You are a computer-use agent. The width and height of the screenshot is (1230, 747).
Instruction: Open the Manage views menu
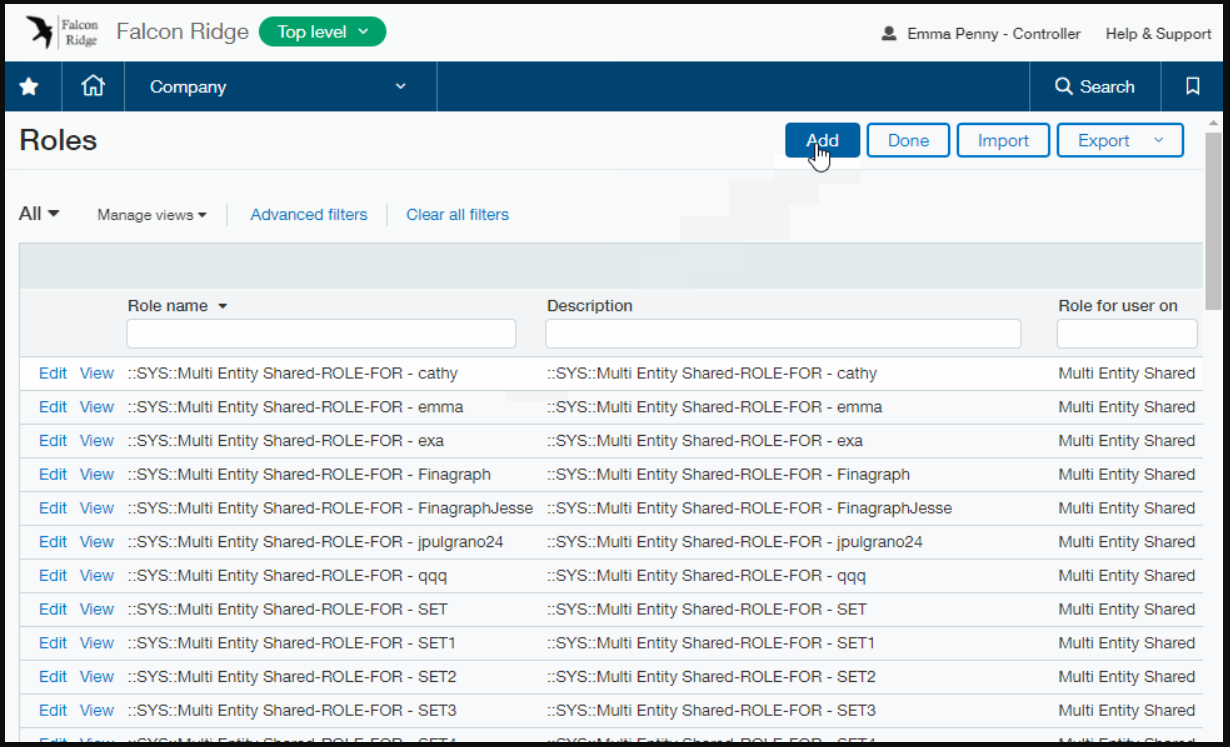tap(152, 215)
